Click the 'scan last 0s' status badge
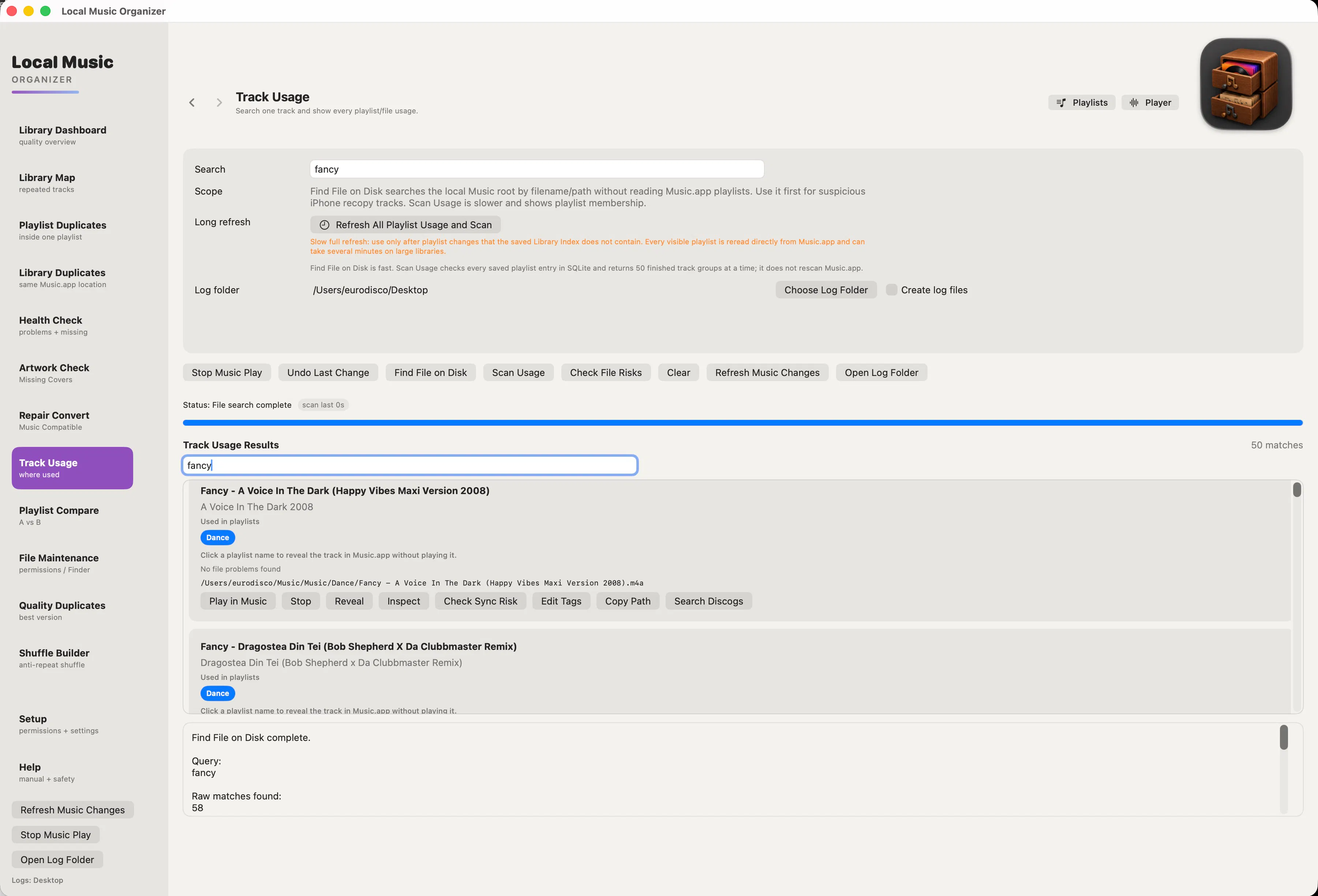 point(323,405)
